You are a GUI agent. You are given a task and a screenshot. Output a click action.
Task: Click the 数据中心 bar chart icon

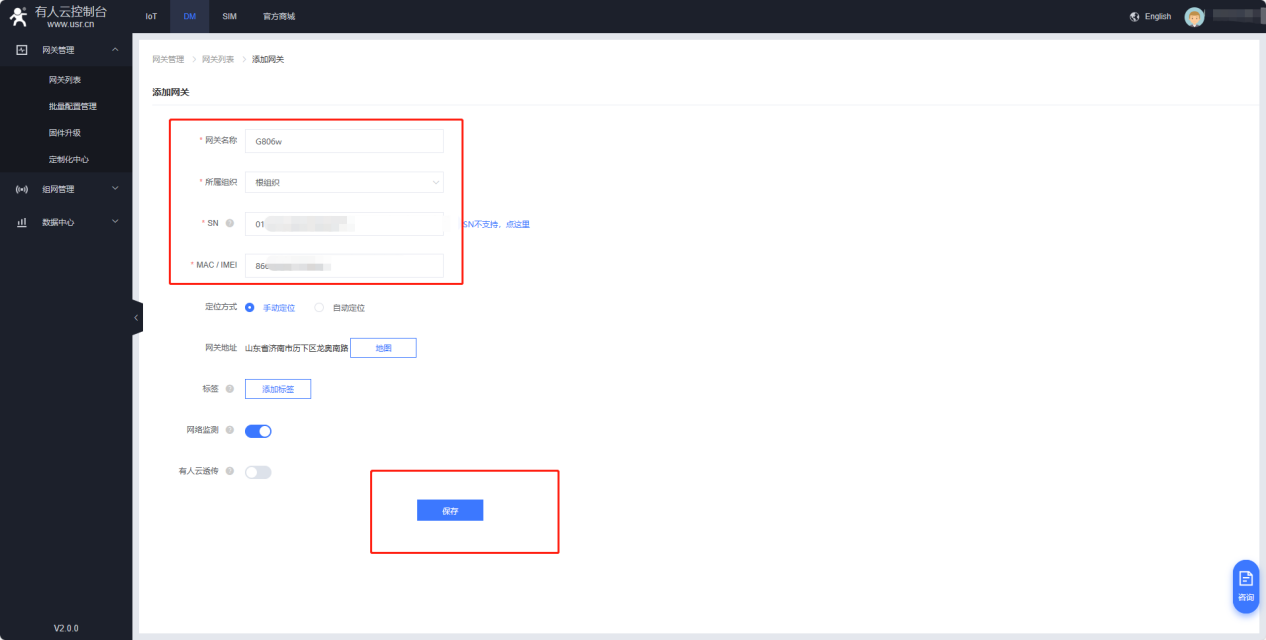click(x=22, y=222)
